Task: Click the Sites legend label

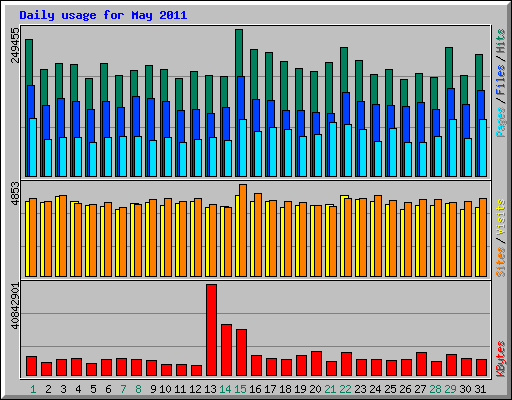Action: pos(500,262)
